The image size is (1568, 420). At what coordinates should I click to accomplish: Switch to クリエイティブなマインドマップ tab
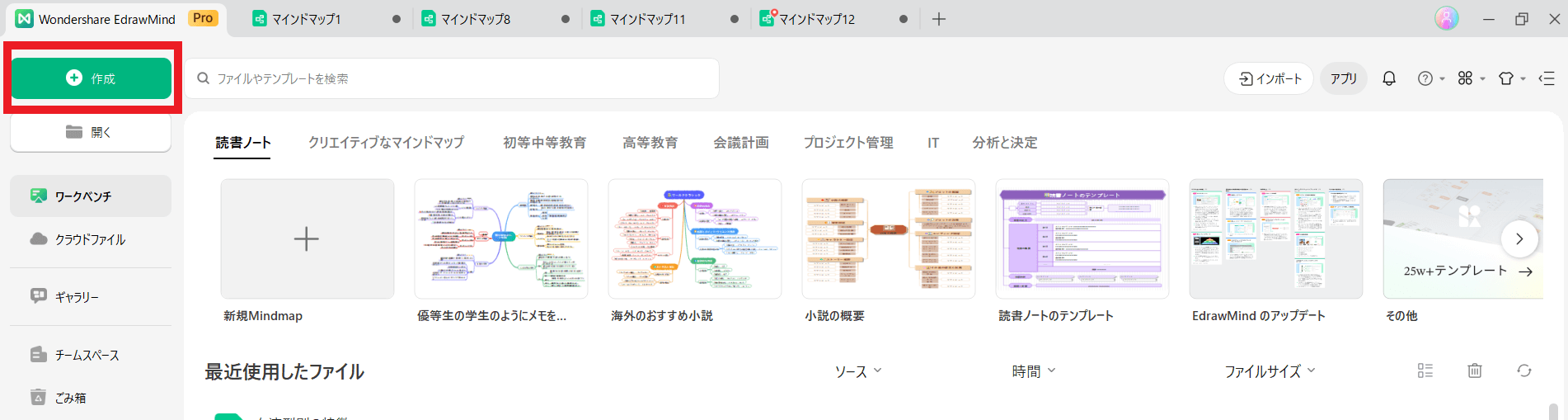tap(386, 143)
